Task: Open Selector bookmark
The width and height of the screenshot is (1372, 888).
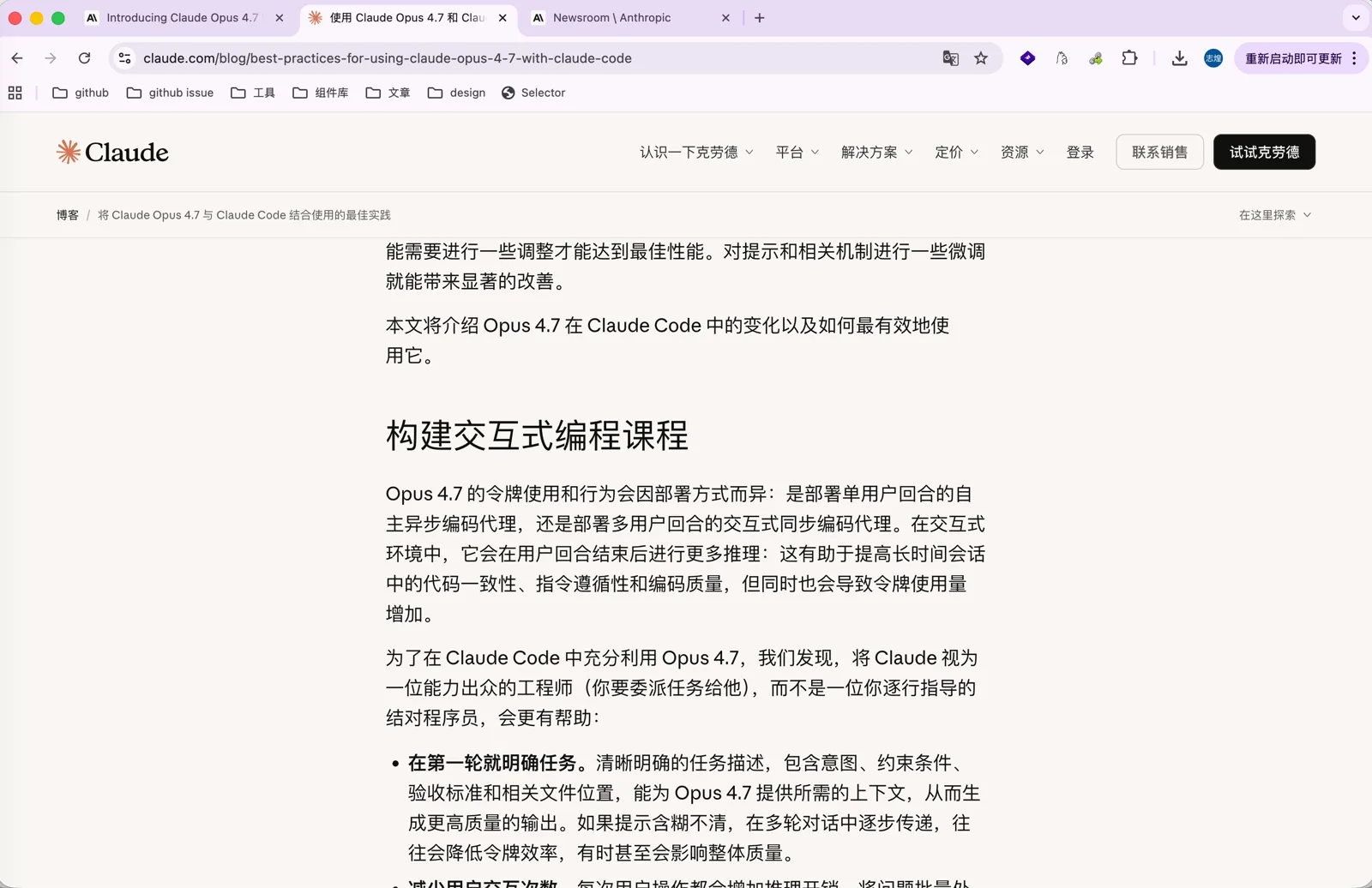Action: [x=533, y=93]
